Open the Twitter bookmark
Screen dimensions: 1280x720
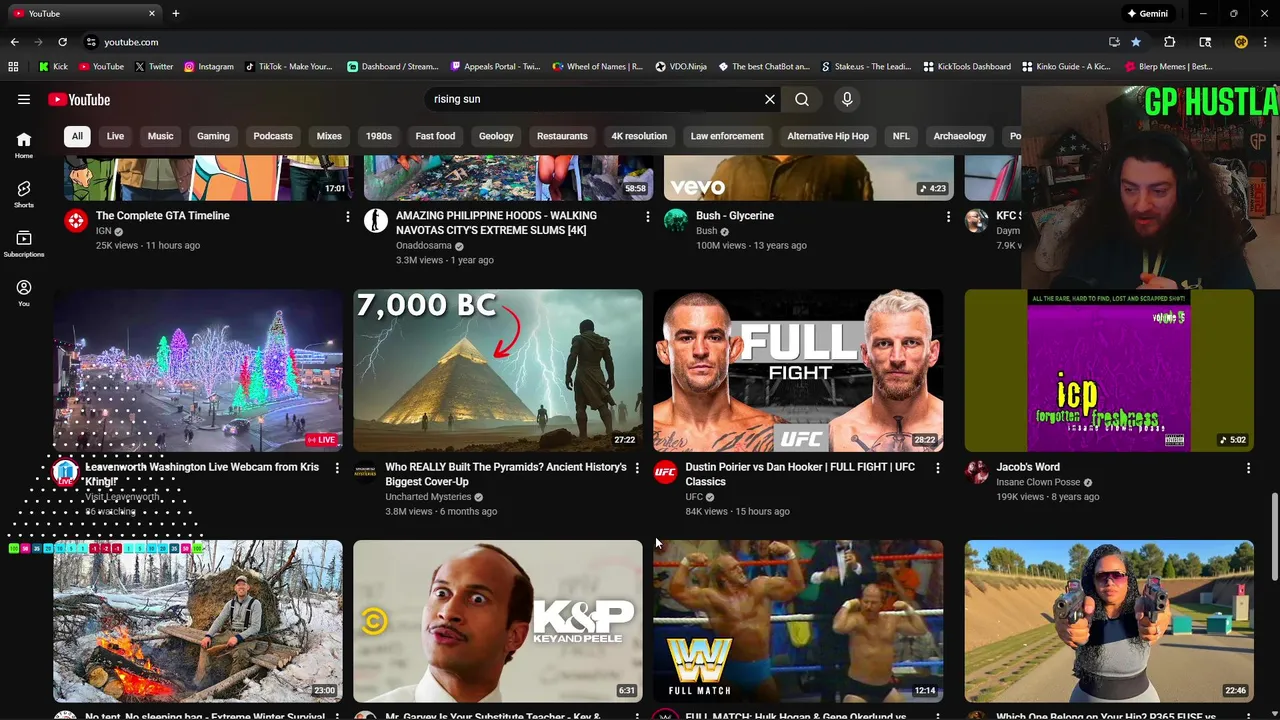tap(153, 67)
